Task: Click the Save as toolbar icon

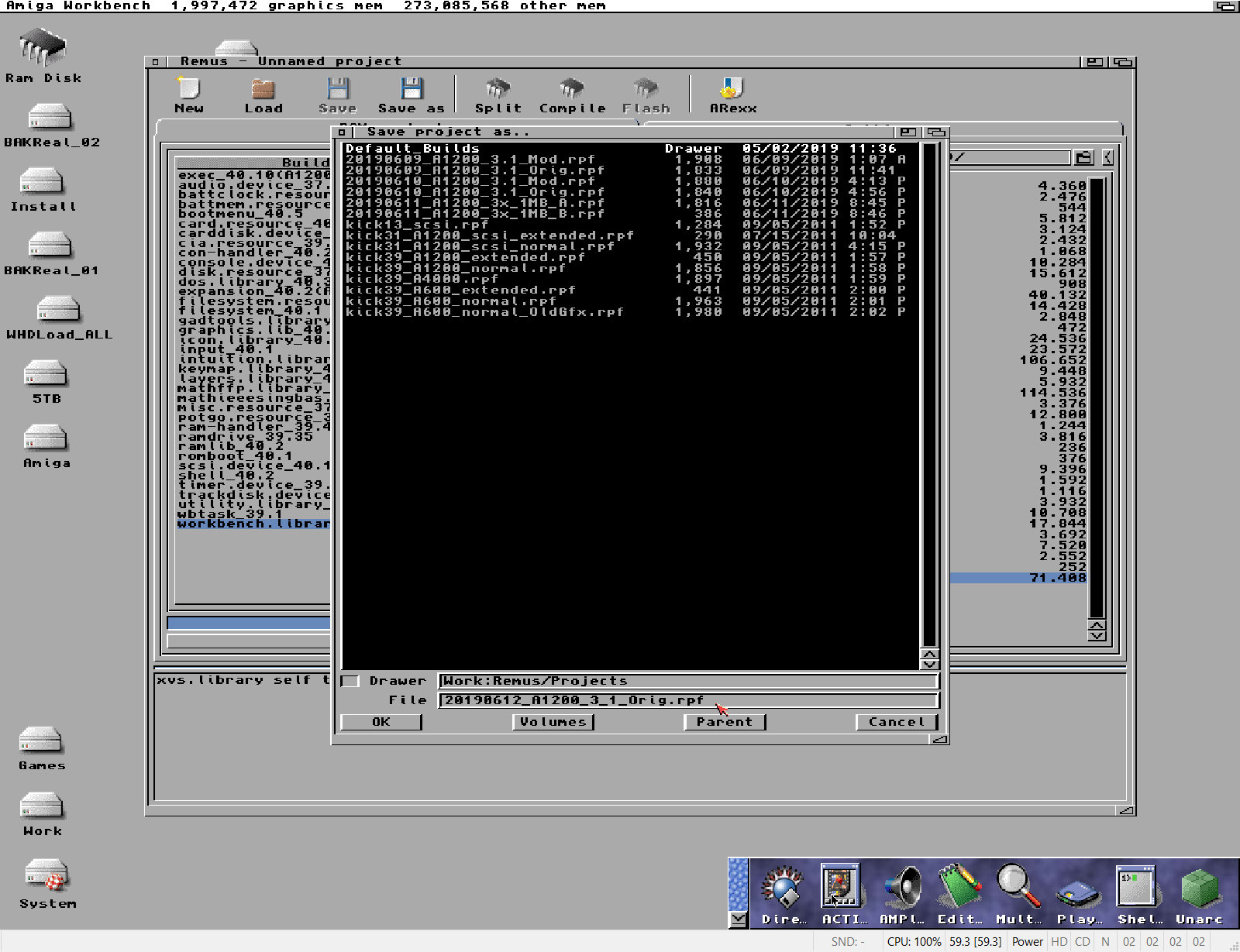Action: click(412, 95)
